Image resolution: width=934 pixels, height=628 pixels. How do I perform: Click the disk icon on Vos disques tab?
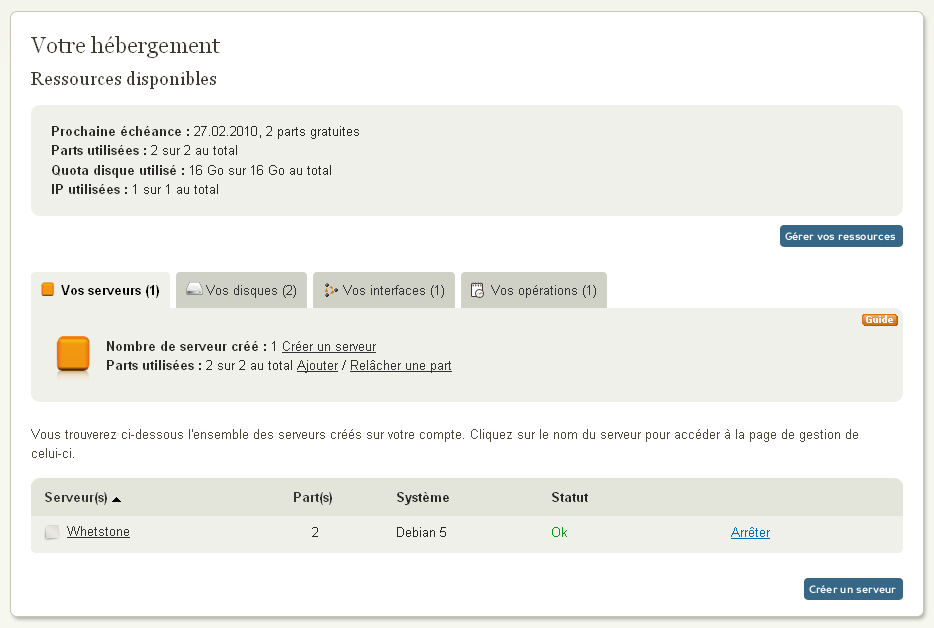coord(194,290)
